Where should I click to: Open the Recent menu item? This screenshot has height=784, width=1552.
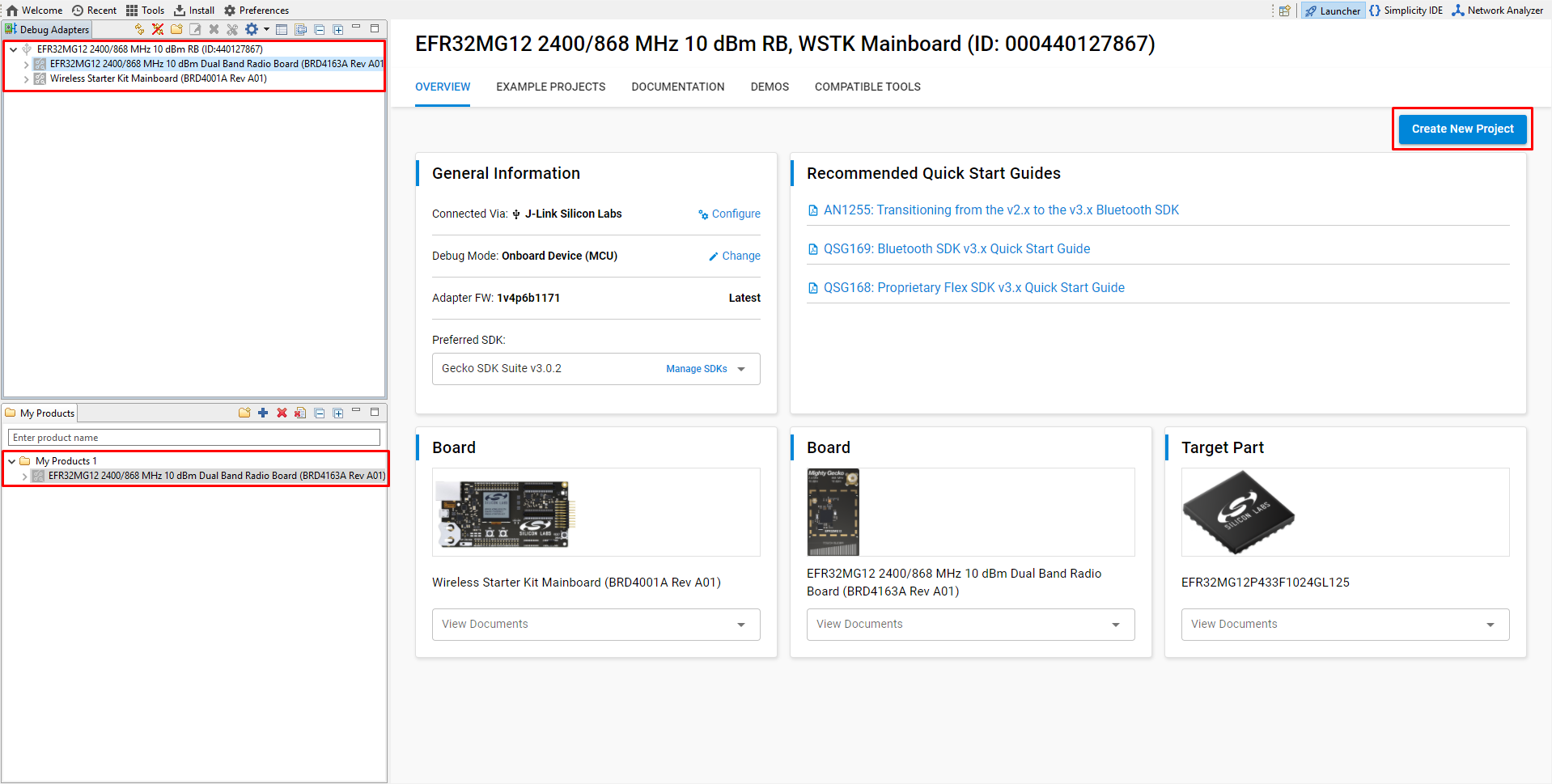[95, 11]
